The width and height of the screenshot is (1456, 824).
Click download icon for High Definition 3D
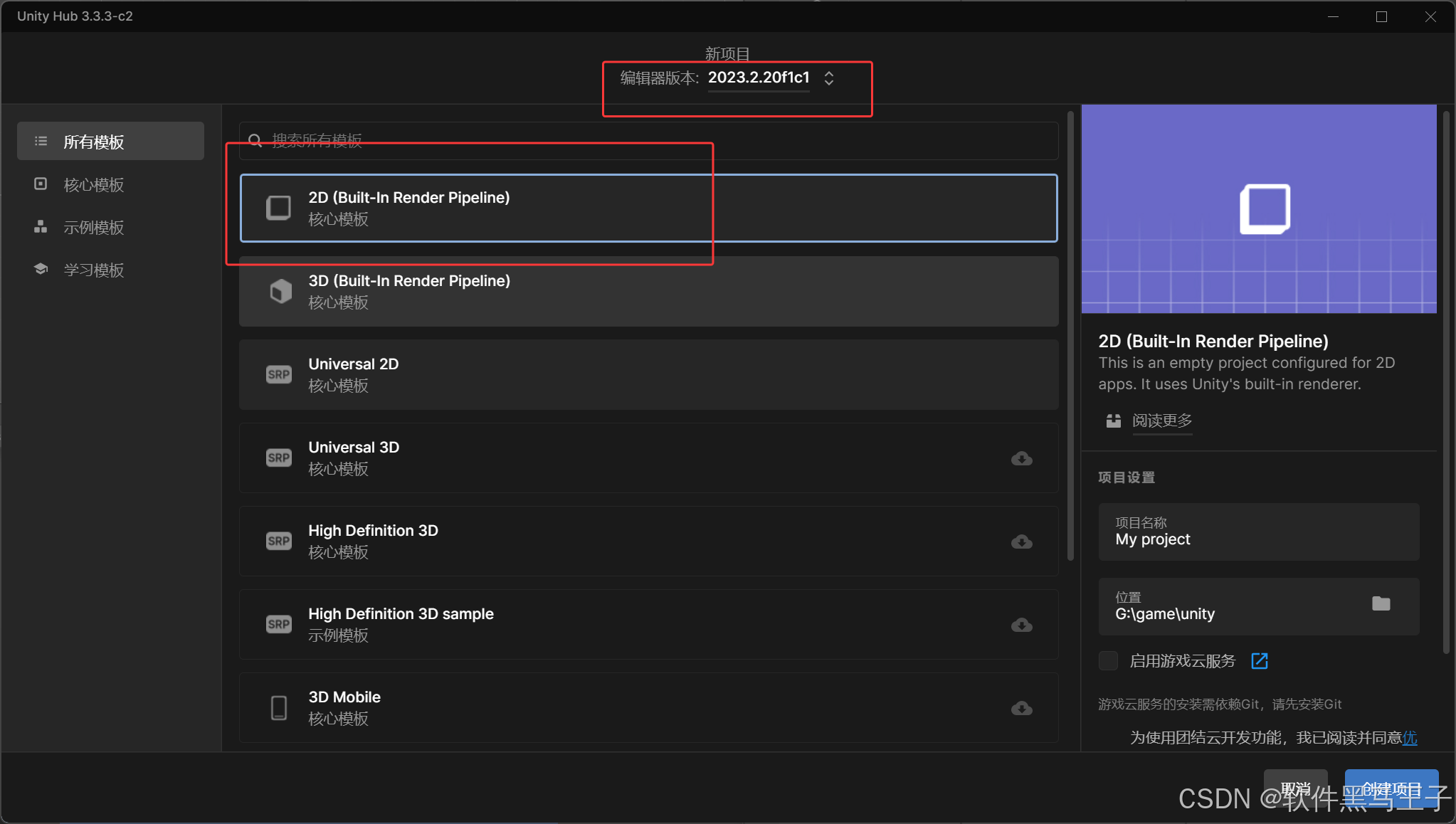click(x=1021, y=542)
